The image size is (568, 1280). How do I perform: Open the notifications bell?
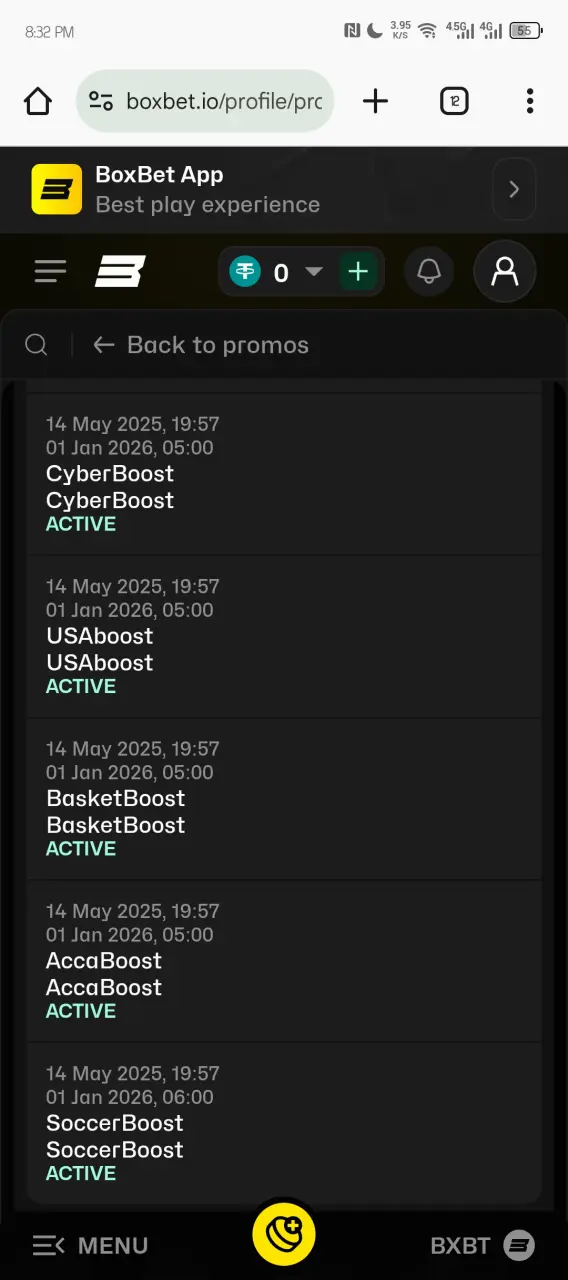click(429, 271)
